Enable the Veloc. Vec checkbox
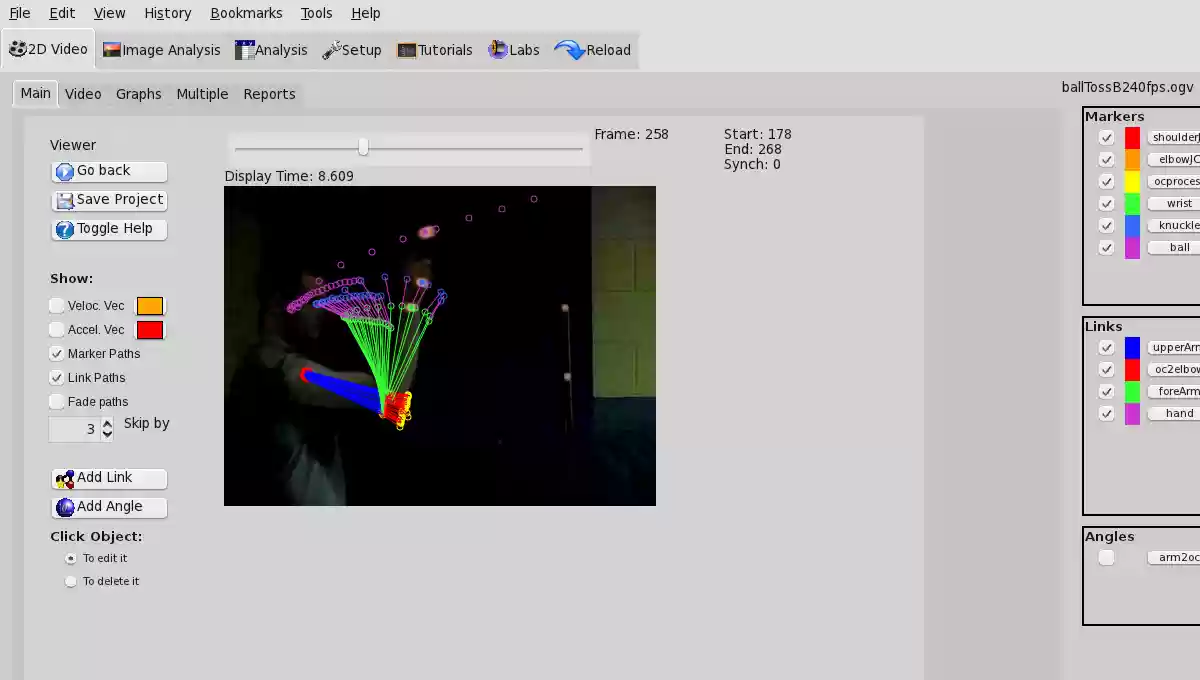This screenshot has width=1200, height=680. (x=57, y=306)
